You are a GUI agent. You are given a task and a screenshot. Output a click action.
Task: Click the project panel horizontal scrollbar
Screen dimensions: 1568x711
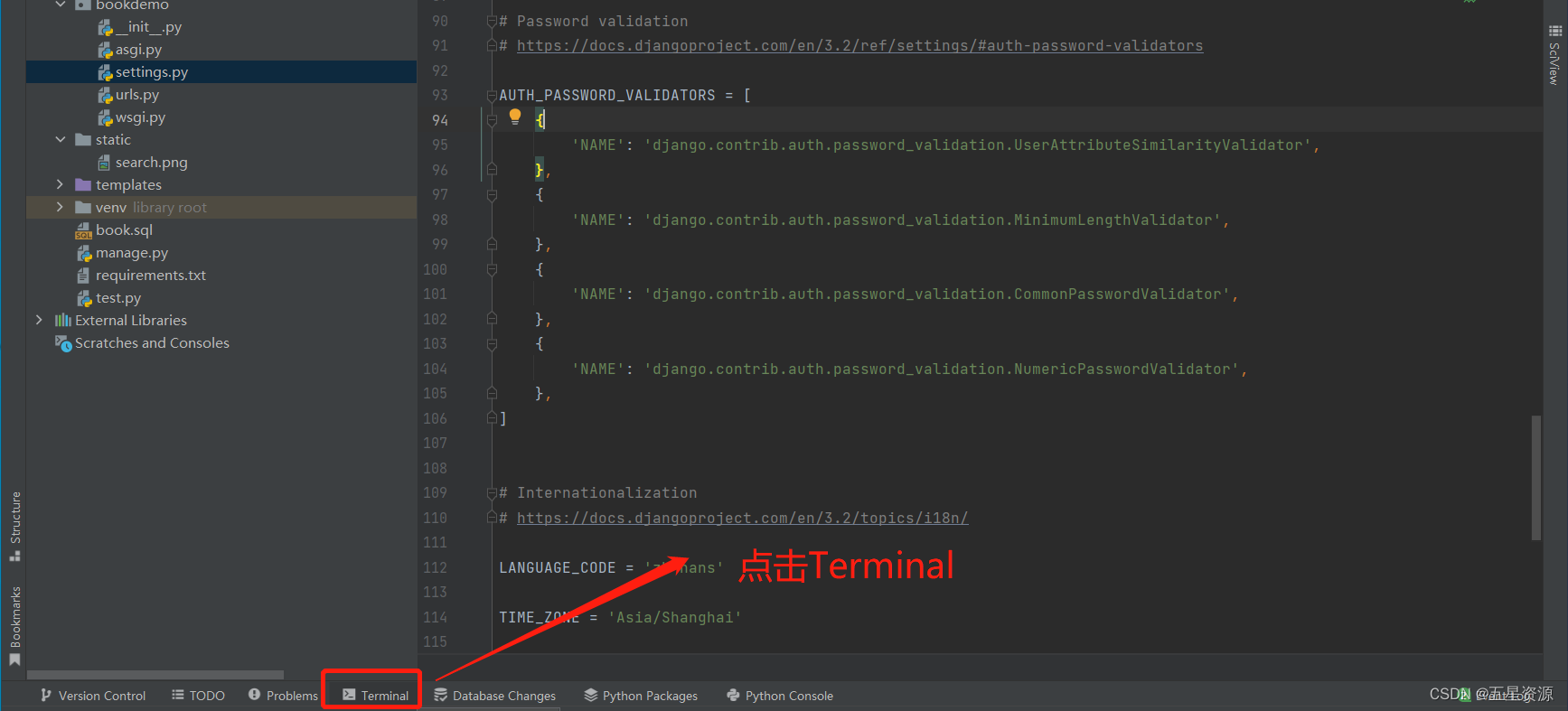point(155,675)
